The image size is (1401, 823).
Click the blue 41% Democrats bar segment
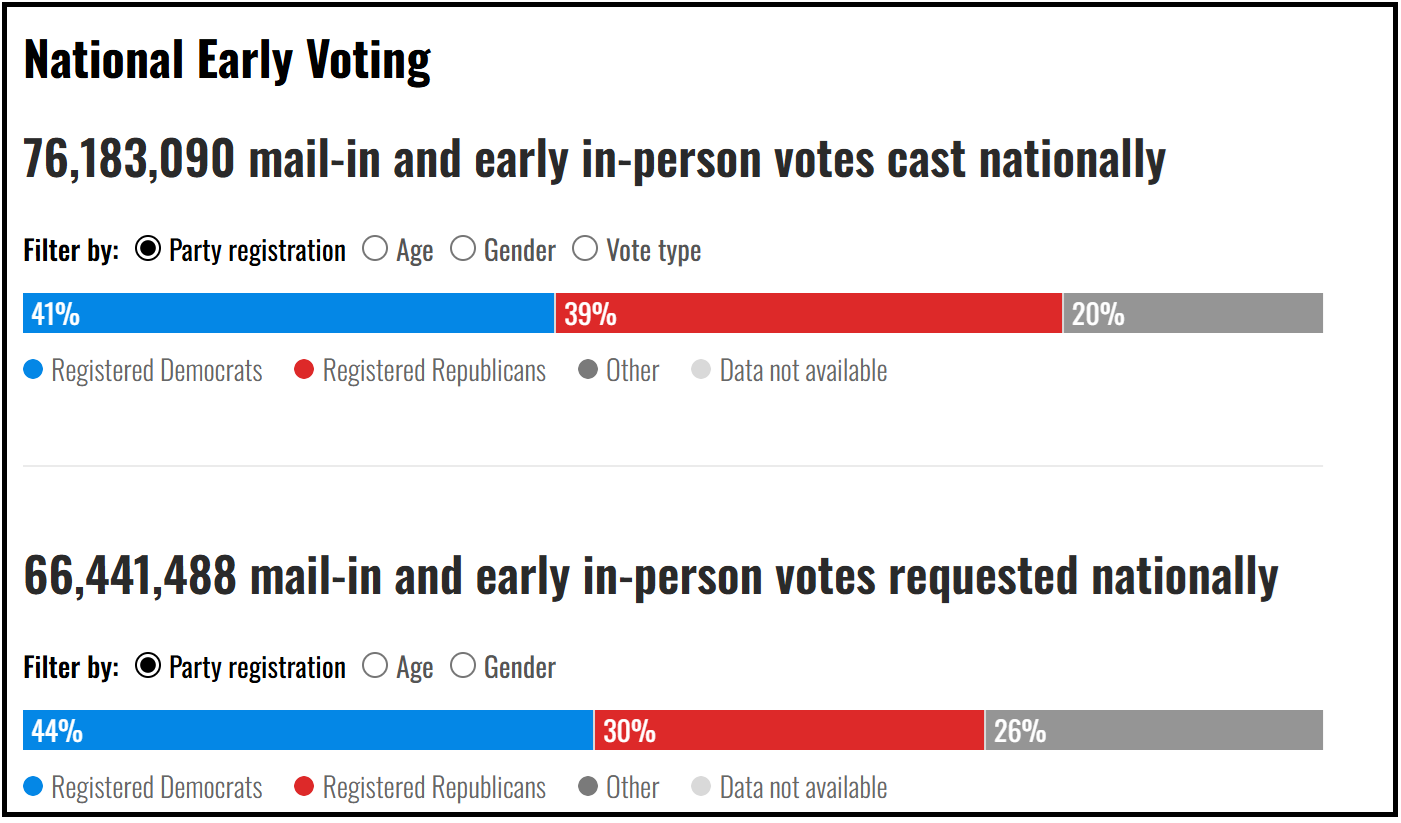click(x=288, y=313)
